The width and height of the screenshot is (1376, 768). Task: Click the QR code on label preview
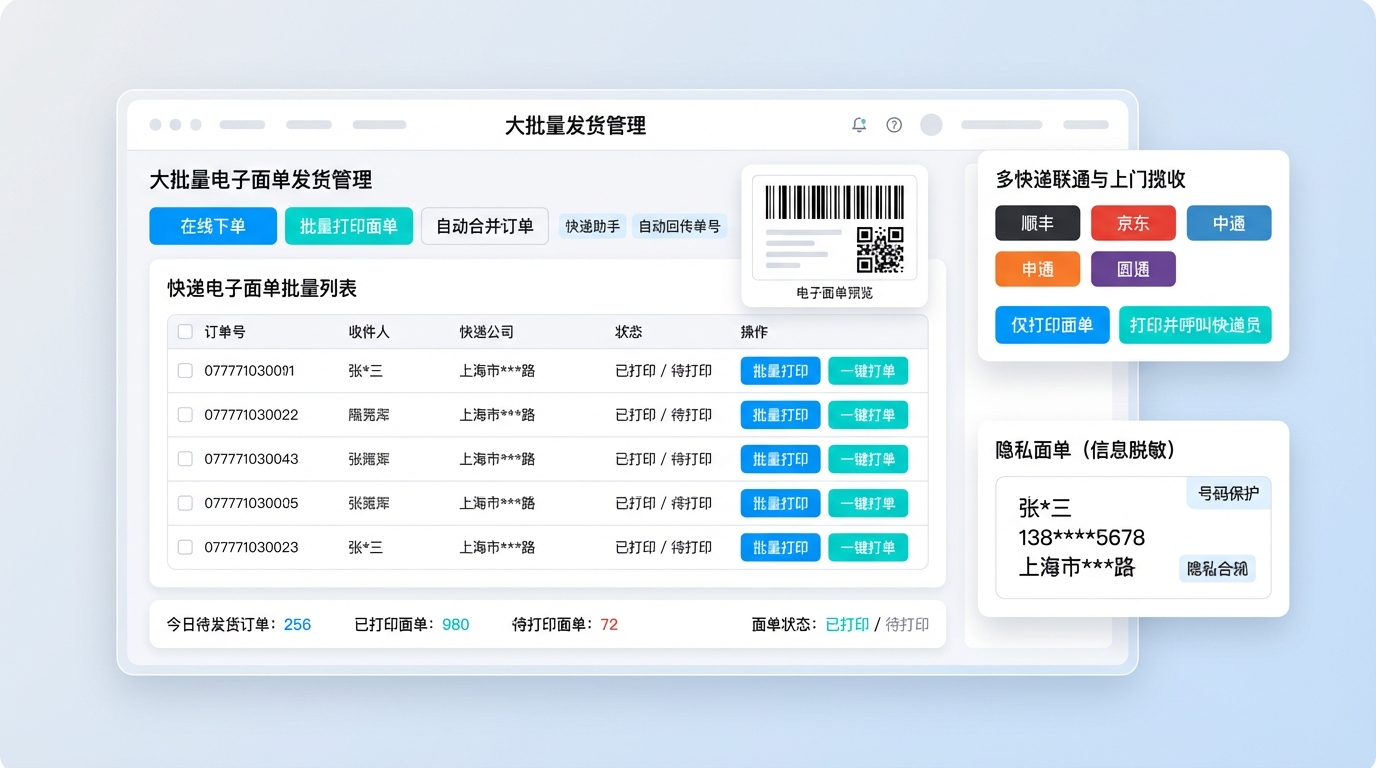tap(880, 250)
